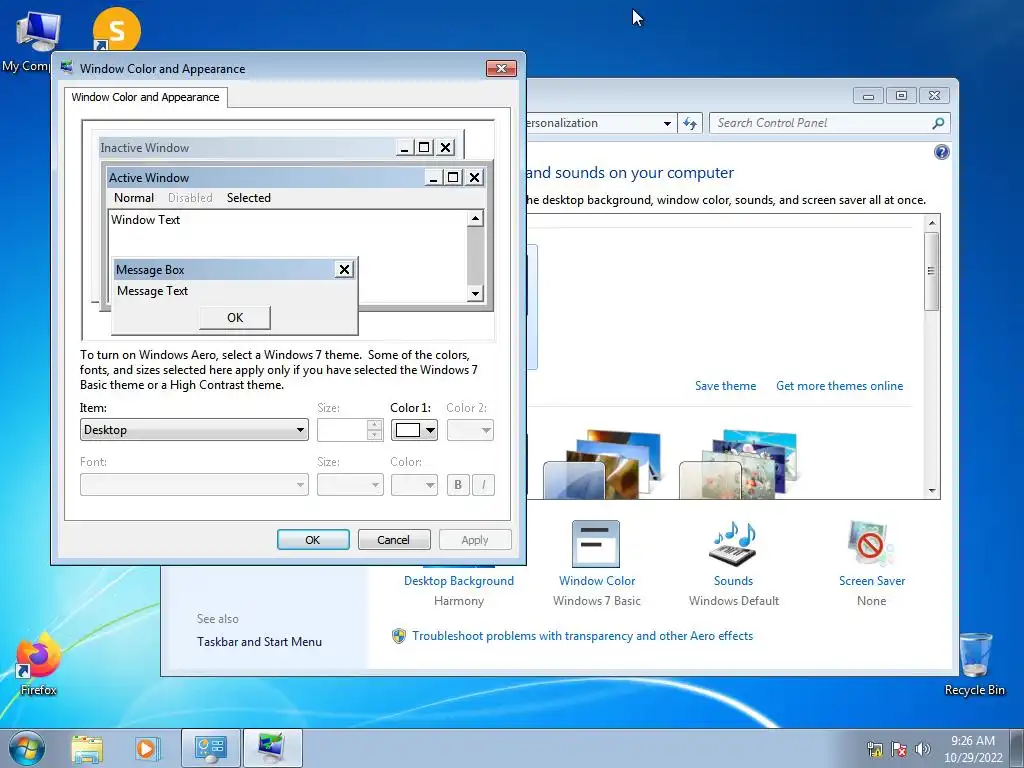Open Troubleshoot problems with transparency link
Image resolution: width=1024 pixels, height=768 pixels.
pos(583,636)
